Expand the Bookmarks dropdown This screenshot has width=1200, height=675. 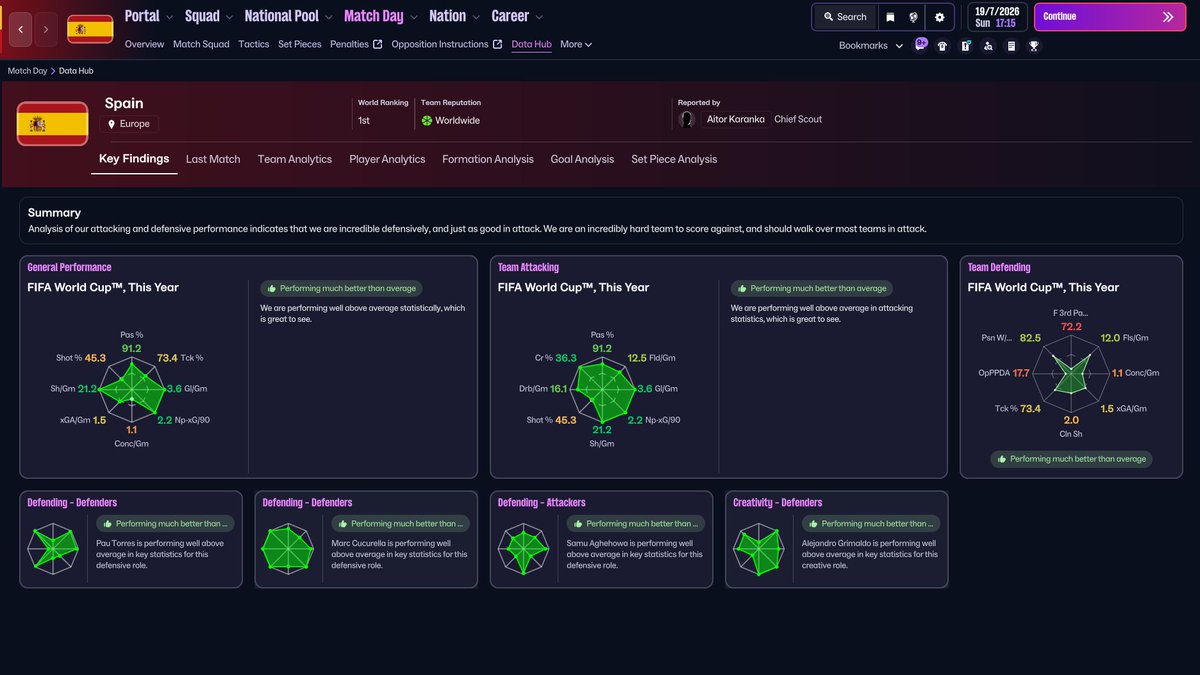click(871, 46)
